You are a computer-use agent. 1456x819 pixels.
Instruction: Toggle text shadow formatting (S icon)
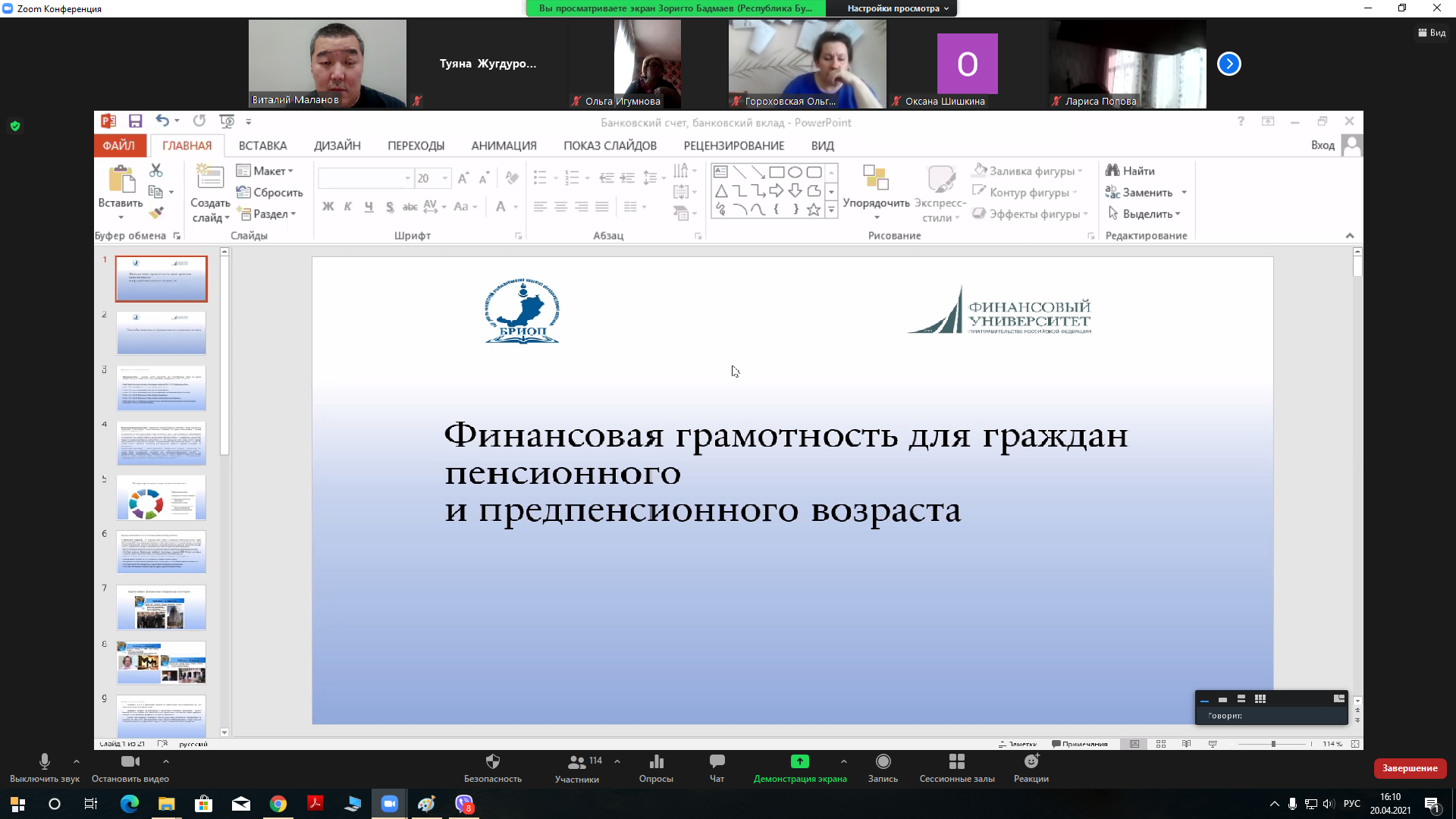coord(390,206)
